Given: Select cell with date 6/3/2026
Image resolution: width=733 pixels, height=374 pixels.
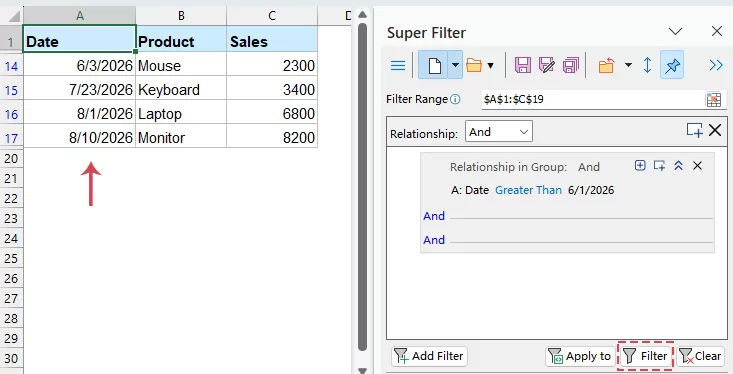Looking at the screenshot, I should (x=79, y=65).
